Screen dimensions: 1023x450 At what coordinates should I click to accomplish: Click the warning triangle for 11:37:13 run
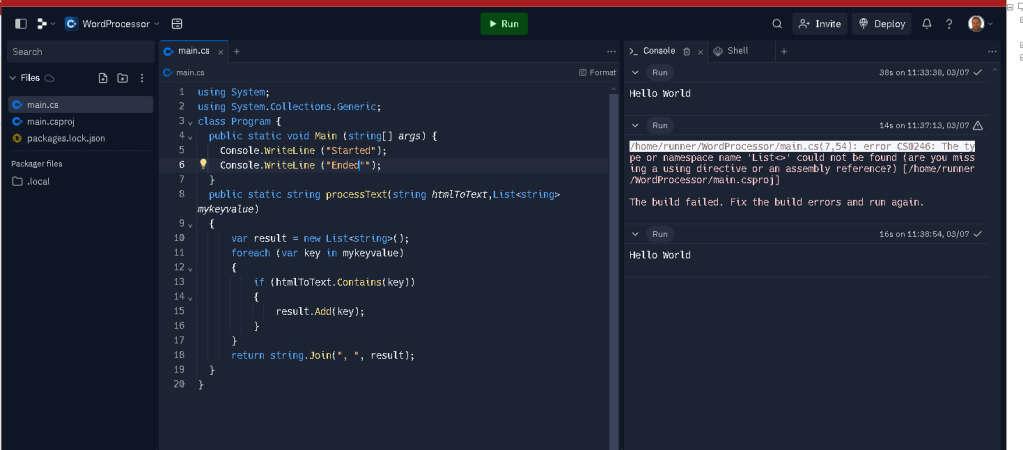[977, 125]
